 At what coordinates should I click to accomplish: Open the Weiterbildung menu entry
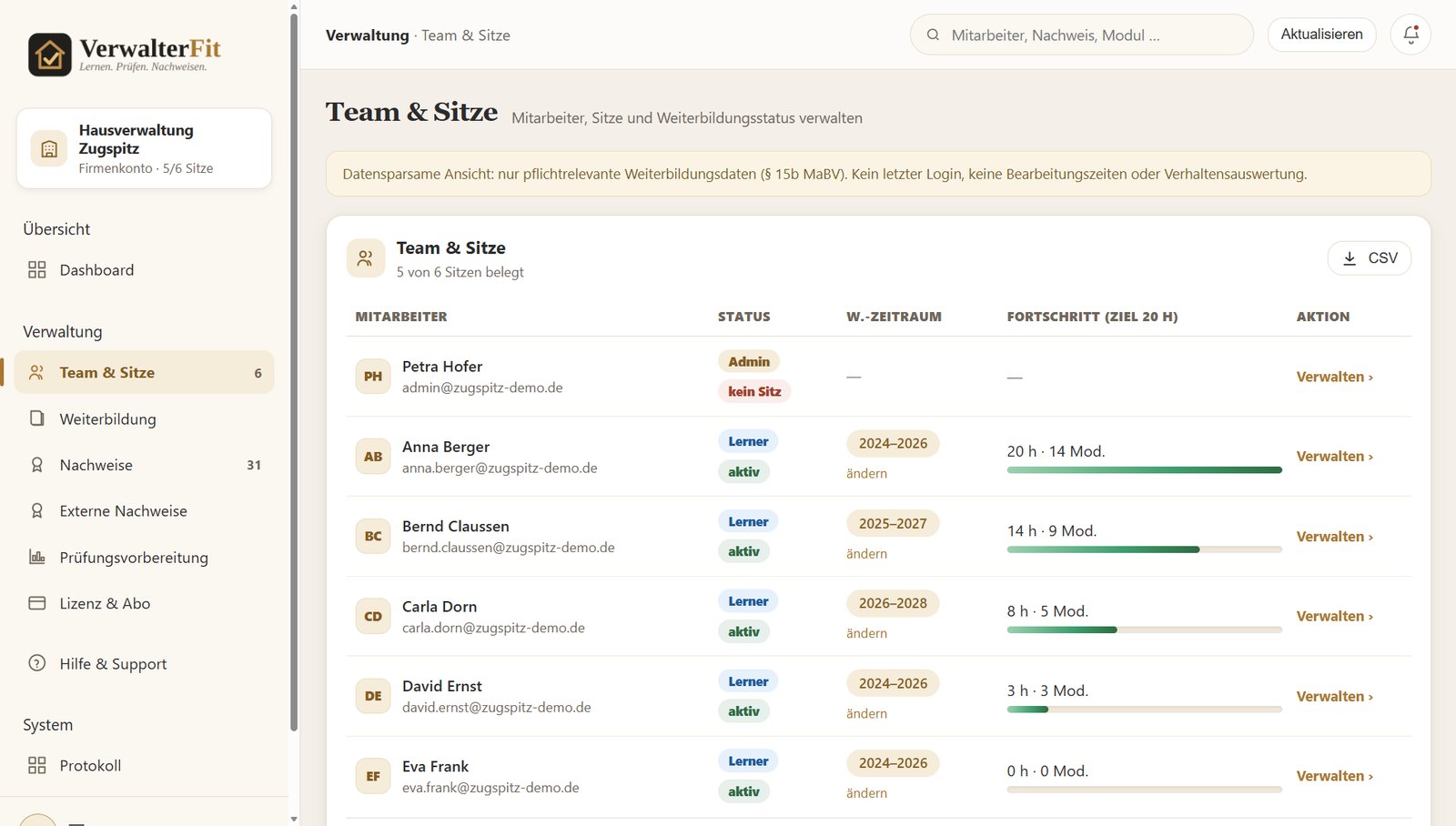click(144, 418)
